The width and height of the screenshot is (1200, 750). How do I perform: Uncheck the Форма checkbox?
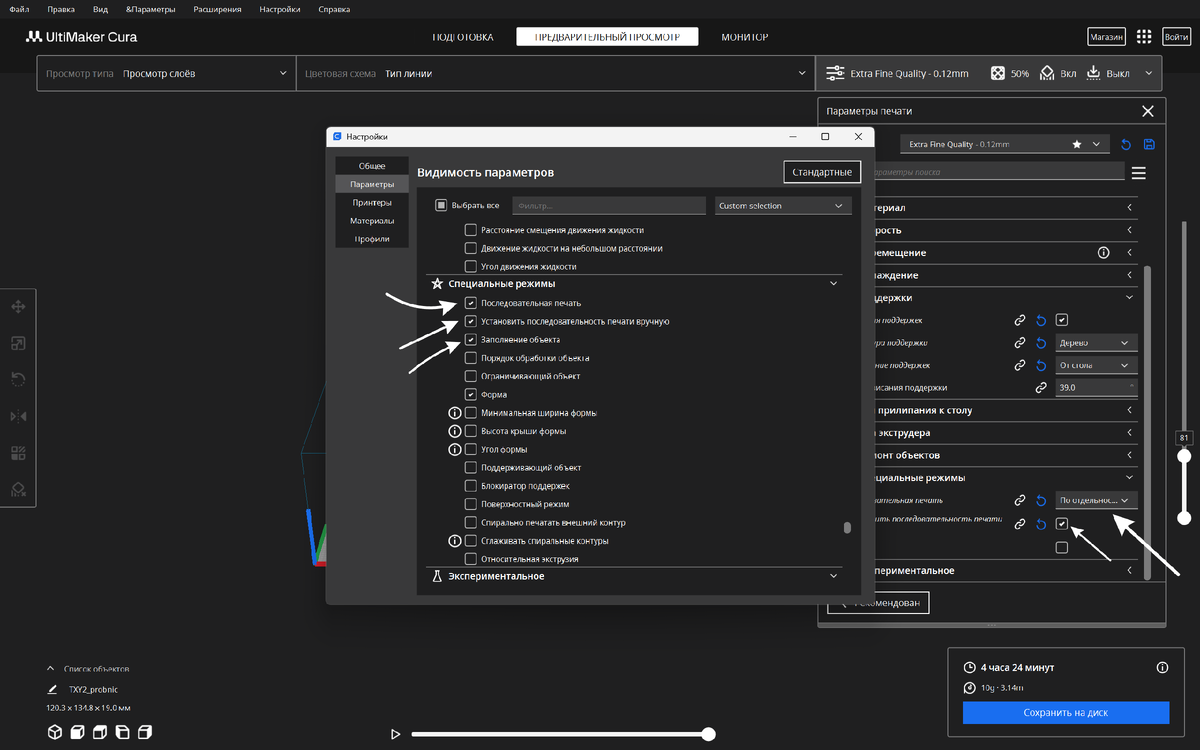[x=471, y=395]
